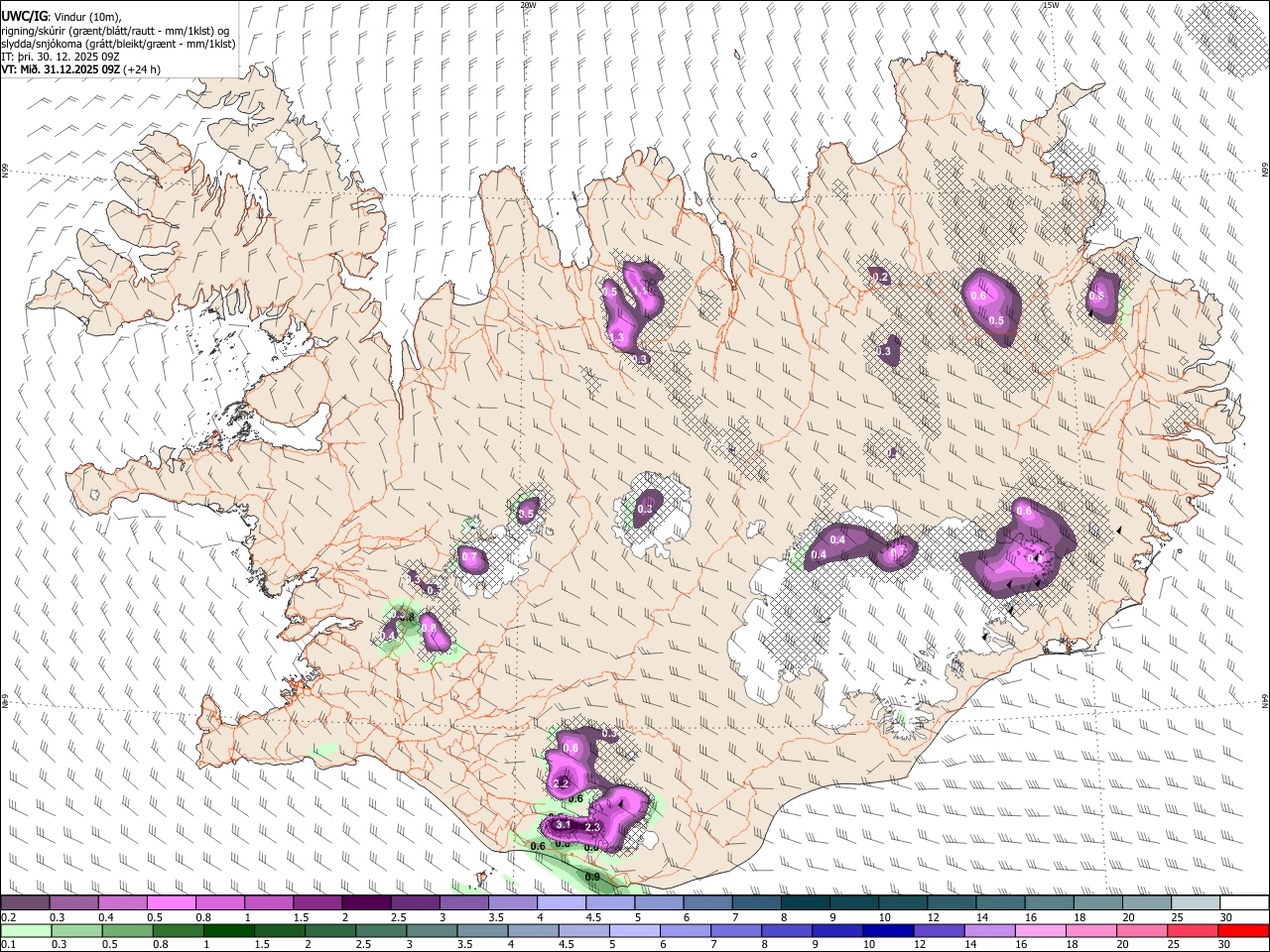Click the "0.9" precipitation value off south coast
Image resolution: width=1270 pixels, height=952 pixels.
[592, 878]
